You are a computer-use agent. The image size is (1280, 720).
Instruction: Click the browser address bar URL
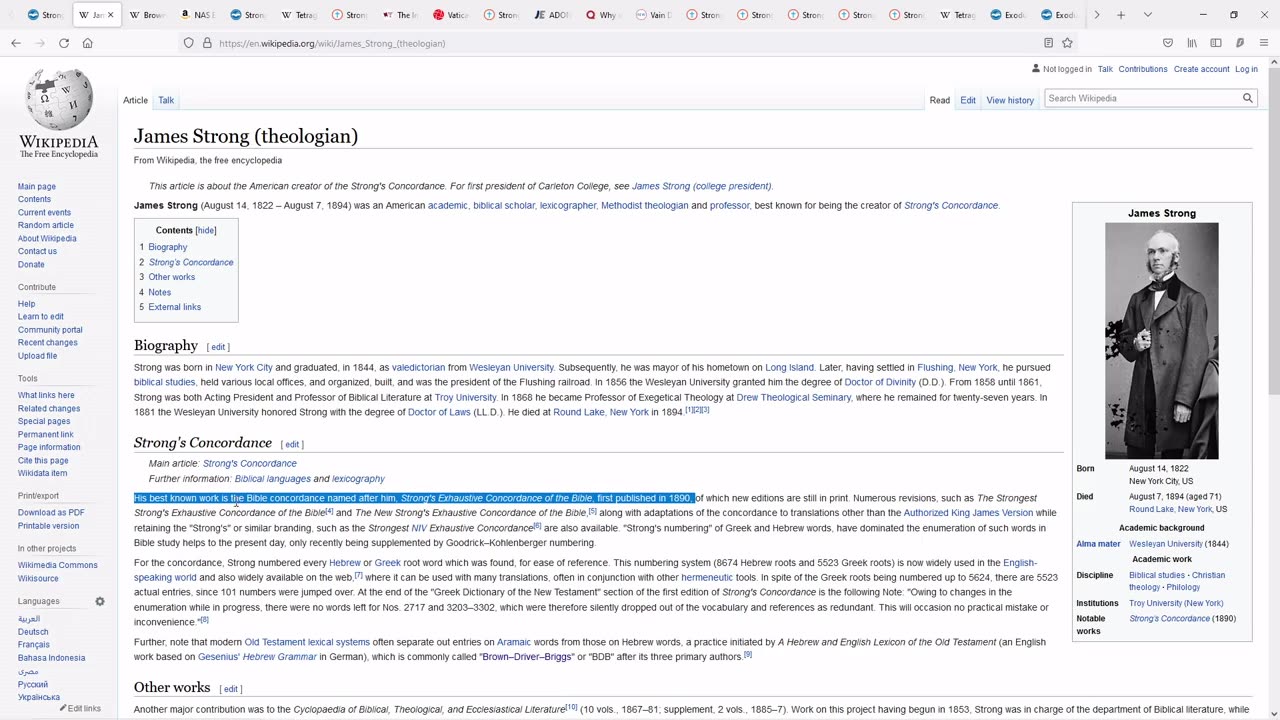tap(332, 43)
